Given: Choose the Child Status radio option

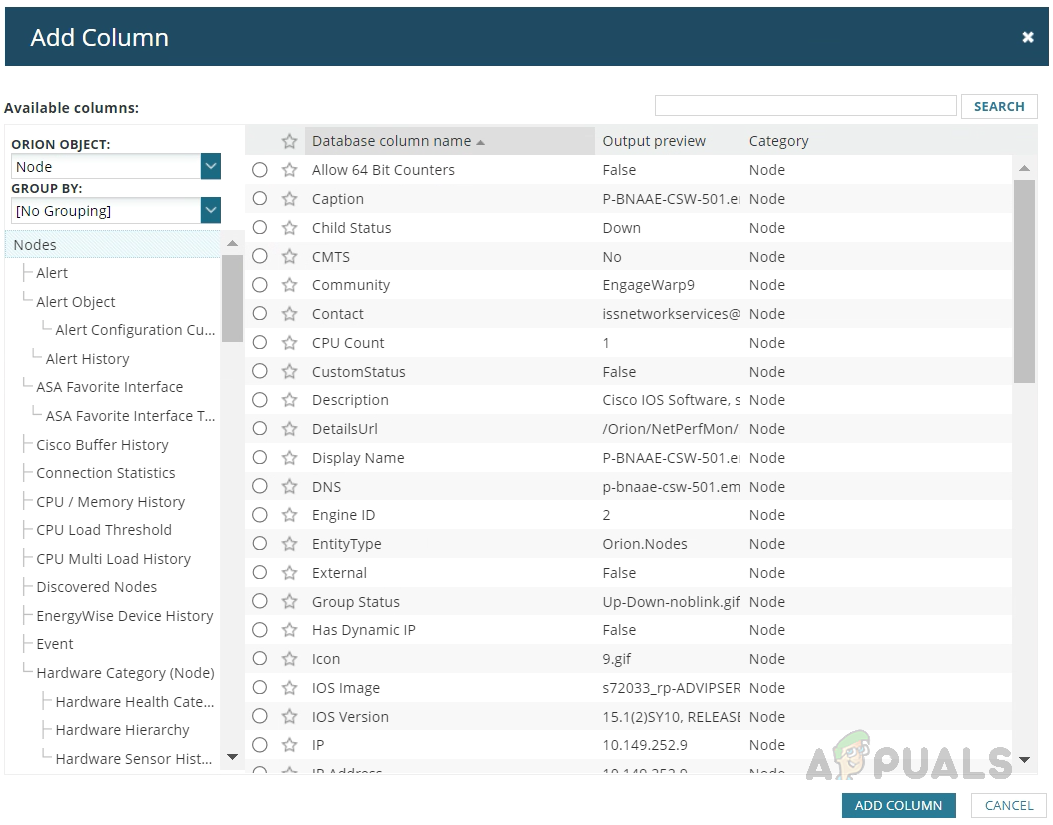Looking at the screenshot, I should (260, 228).
